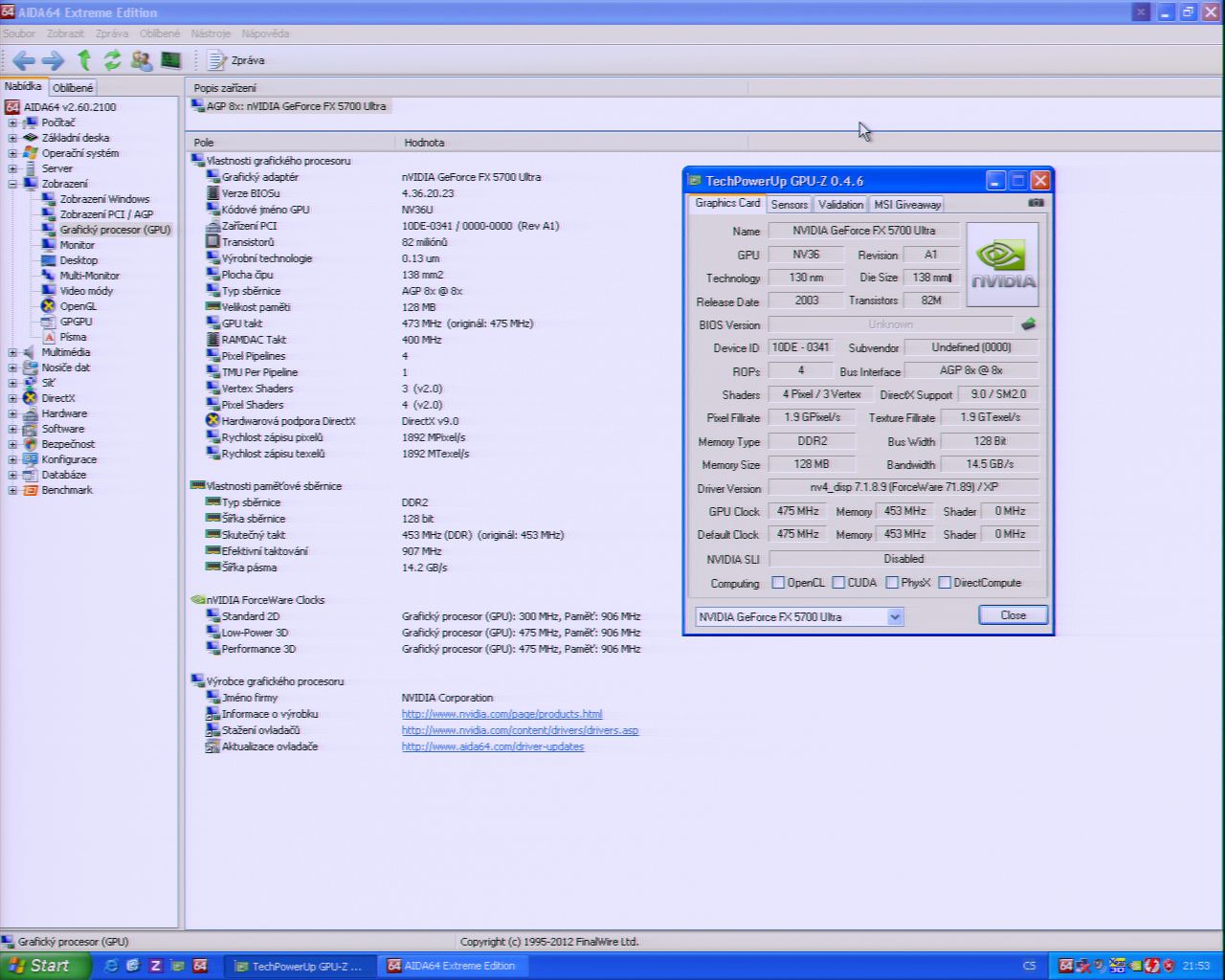Switch to TechPowerUp GPU-Z taskbar button
Viewport: 1225px width, 980px height.
[x=300, y=966]
